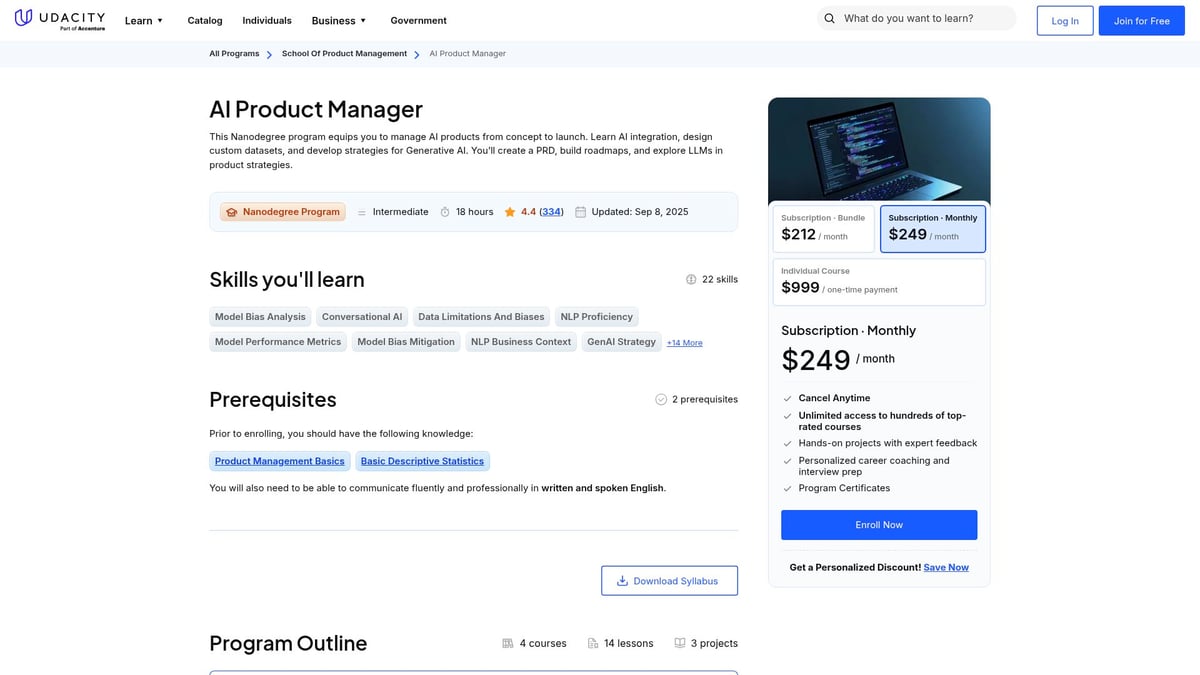This screenshot has width=1200, height=675.
Task: Open the Government menu item
Action: (418, 20)
